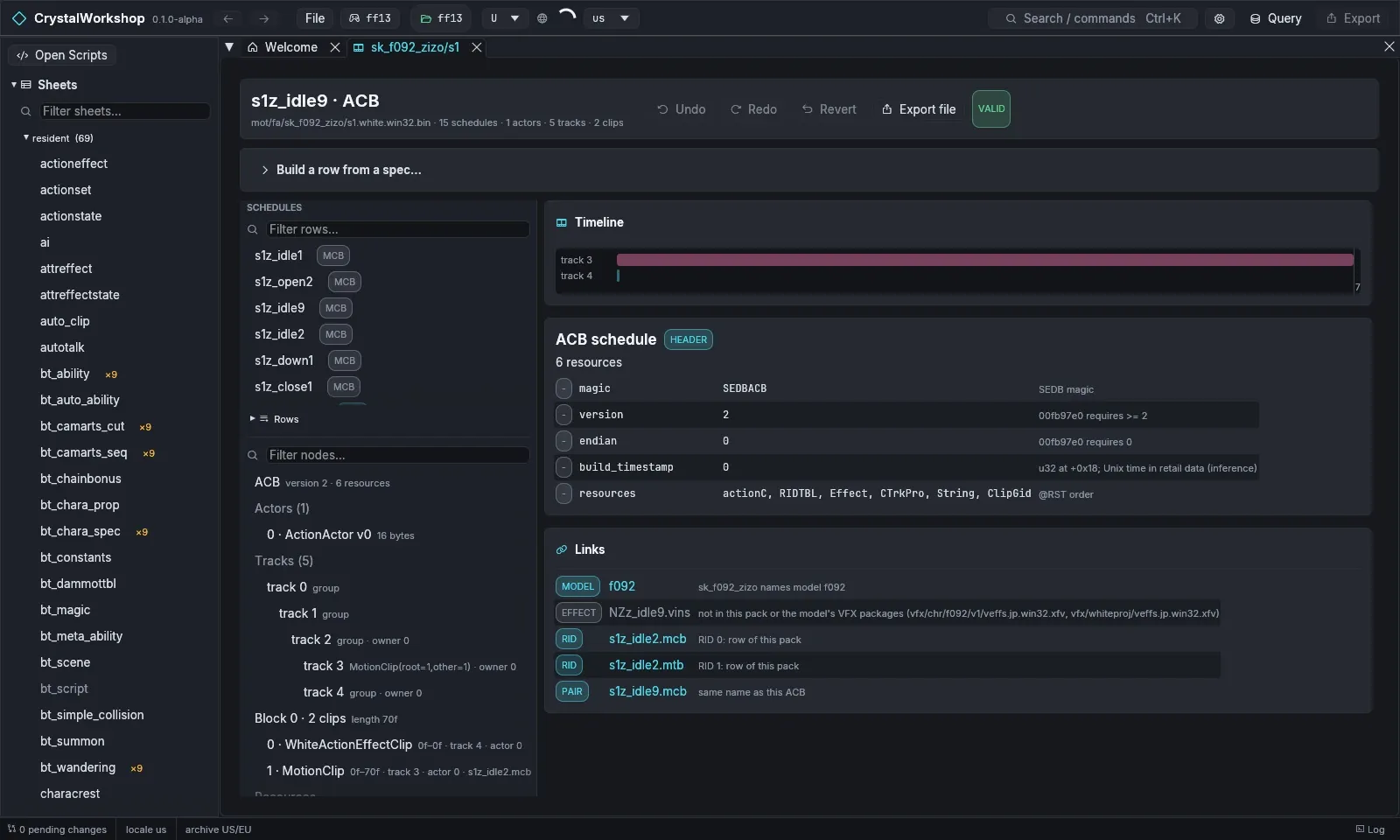Open the Log panel in status bar

pyautogui.click(x=1370, y=829)
